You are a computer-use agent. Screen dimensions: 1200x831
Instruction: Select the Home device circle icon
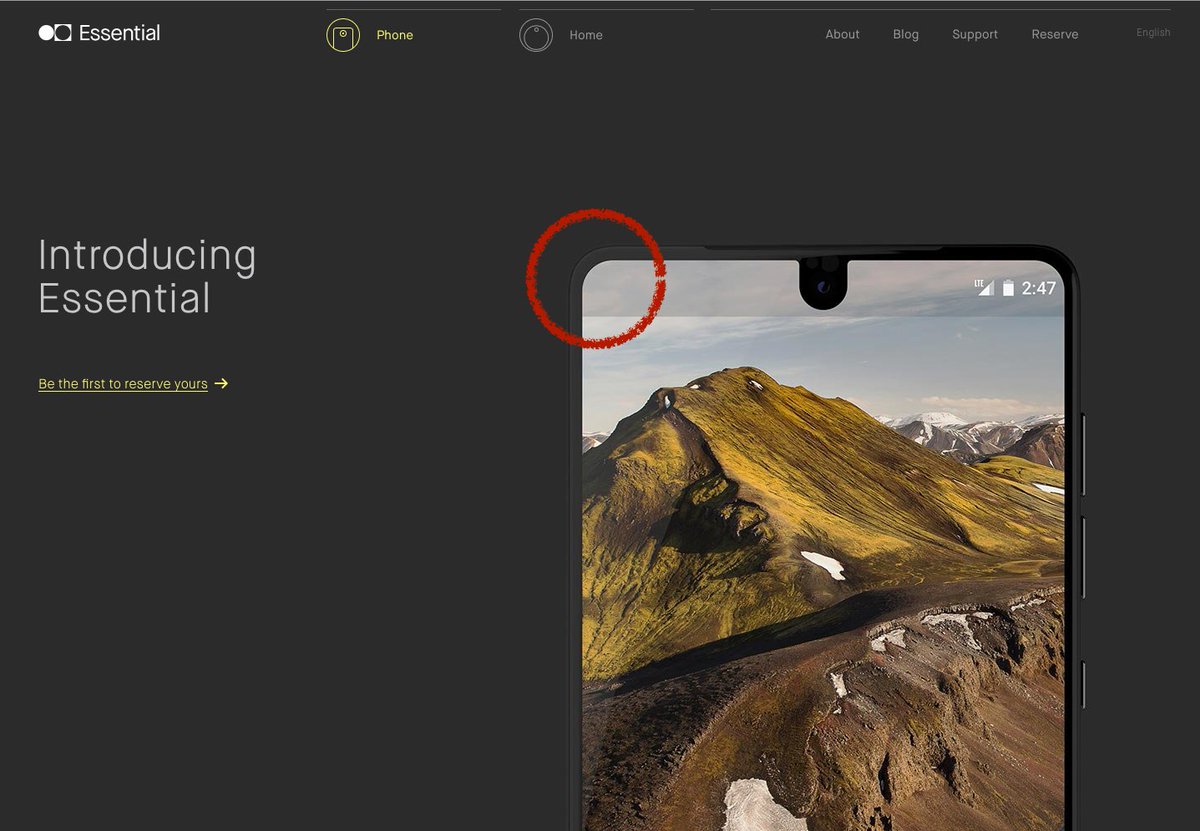pos(536,35)
